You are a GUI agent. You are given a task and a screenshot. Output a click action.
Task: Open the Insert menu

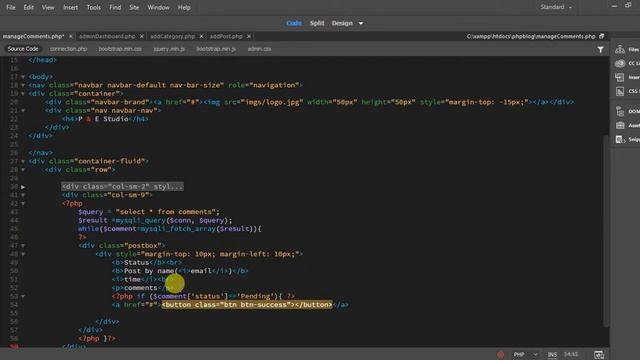[70, 7]
